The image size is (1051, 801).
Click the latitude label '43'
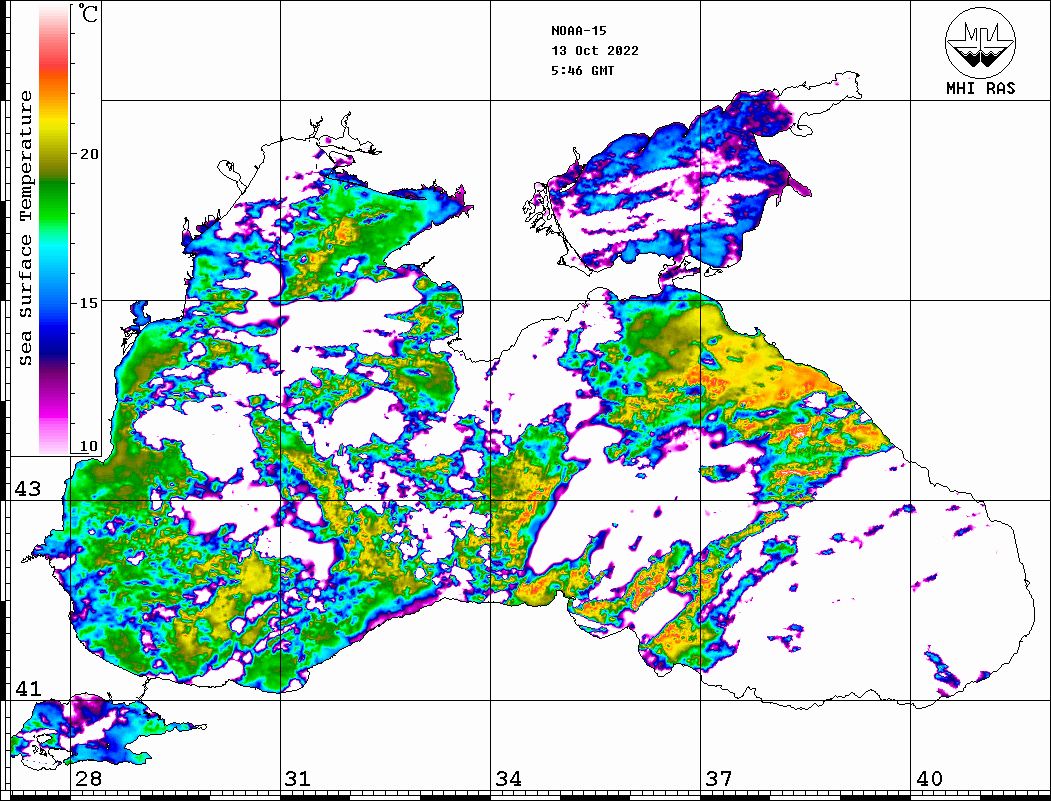28,489
